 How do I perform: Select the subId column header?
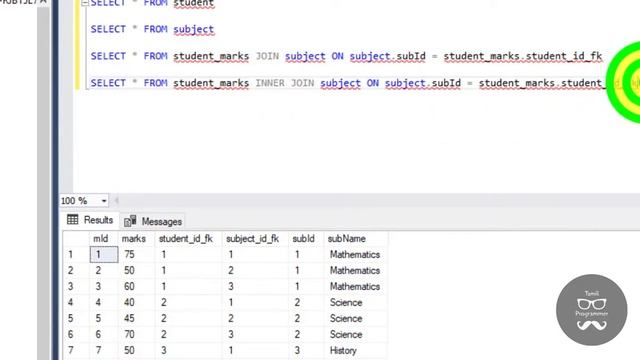point(306,239)
